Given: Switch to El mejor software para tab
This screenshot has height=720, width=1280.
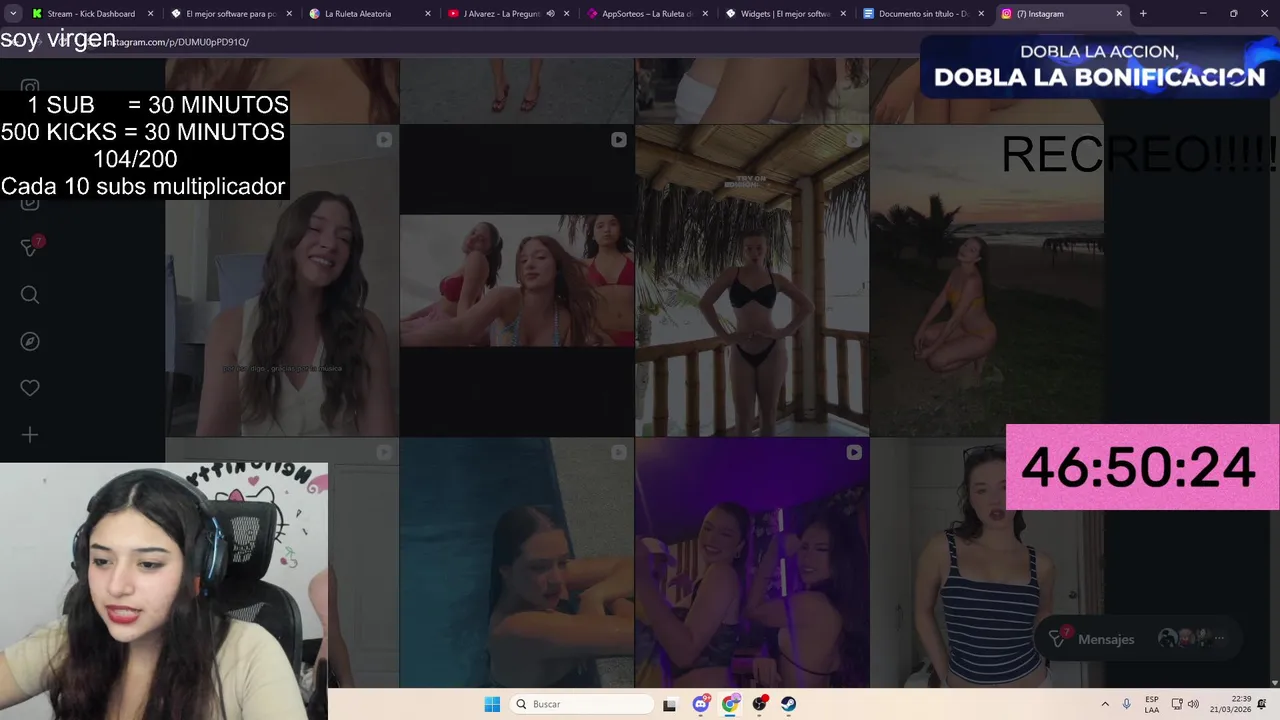Looking at the screenshot, I should click(231, 14).
